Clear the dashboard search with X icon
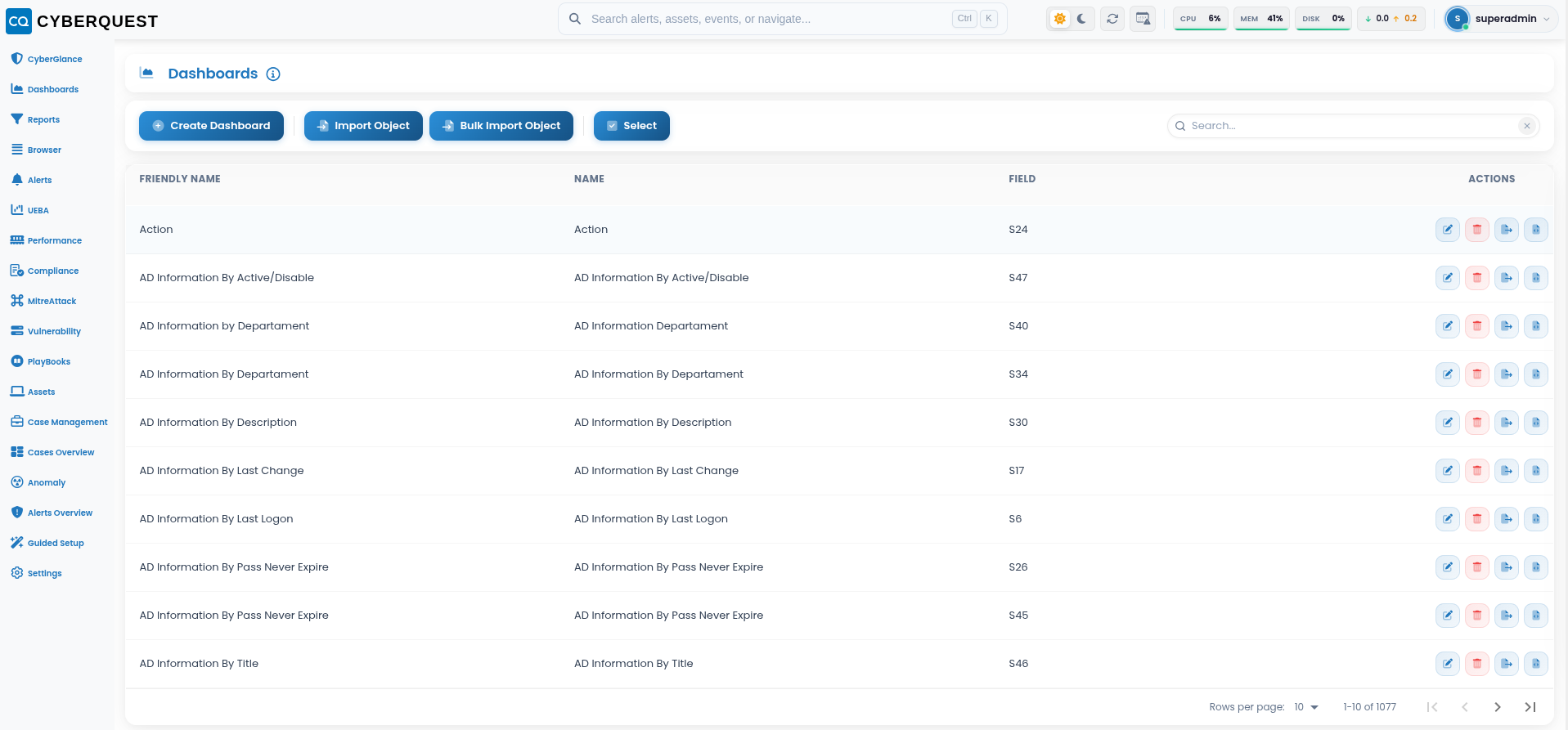 click(1526, 126)
